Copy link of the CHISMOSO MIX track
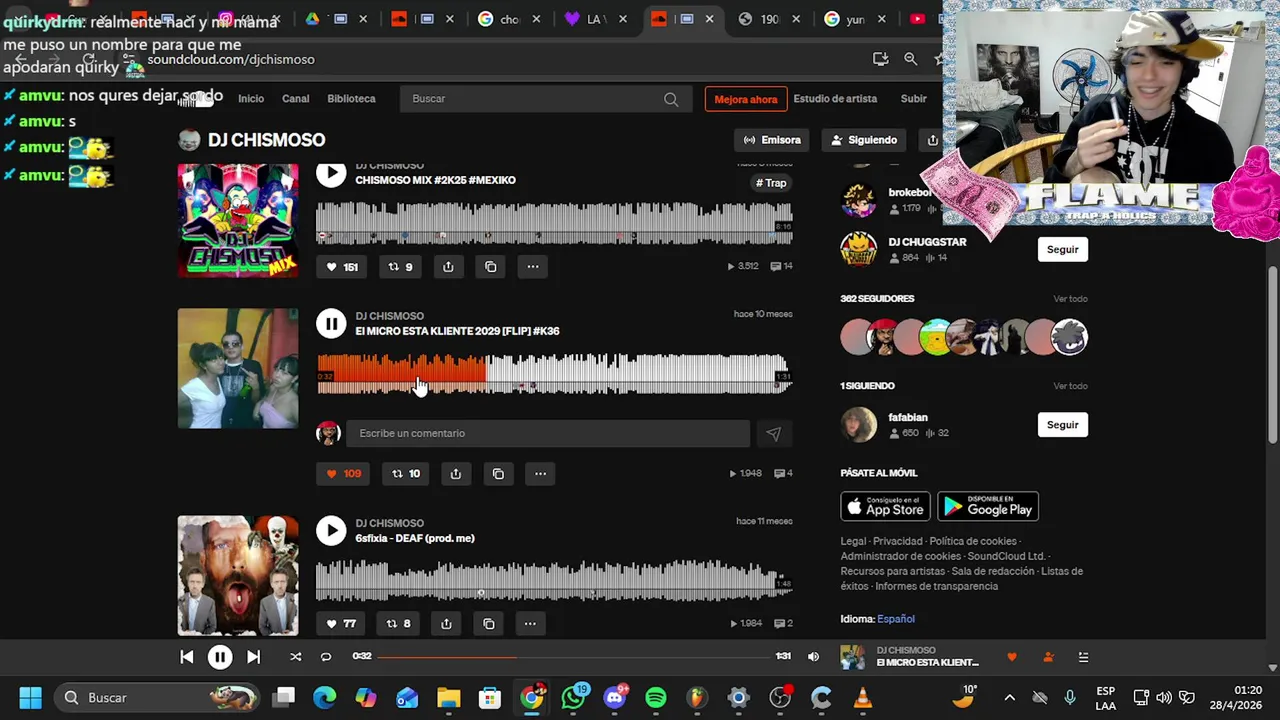The height and width of the screenshot is (720, 1280). pos(491,267)
